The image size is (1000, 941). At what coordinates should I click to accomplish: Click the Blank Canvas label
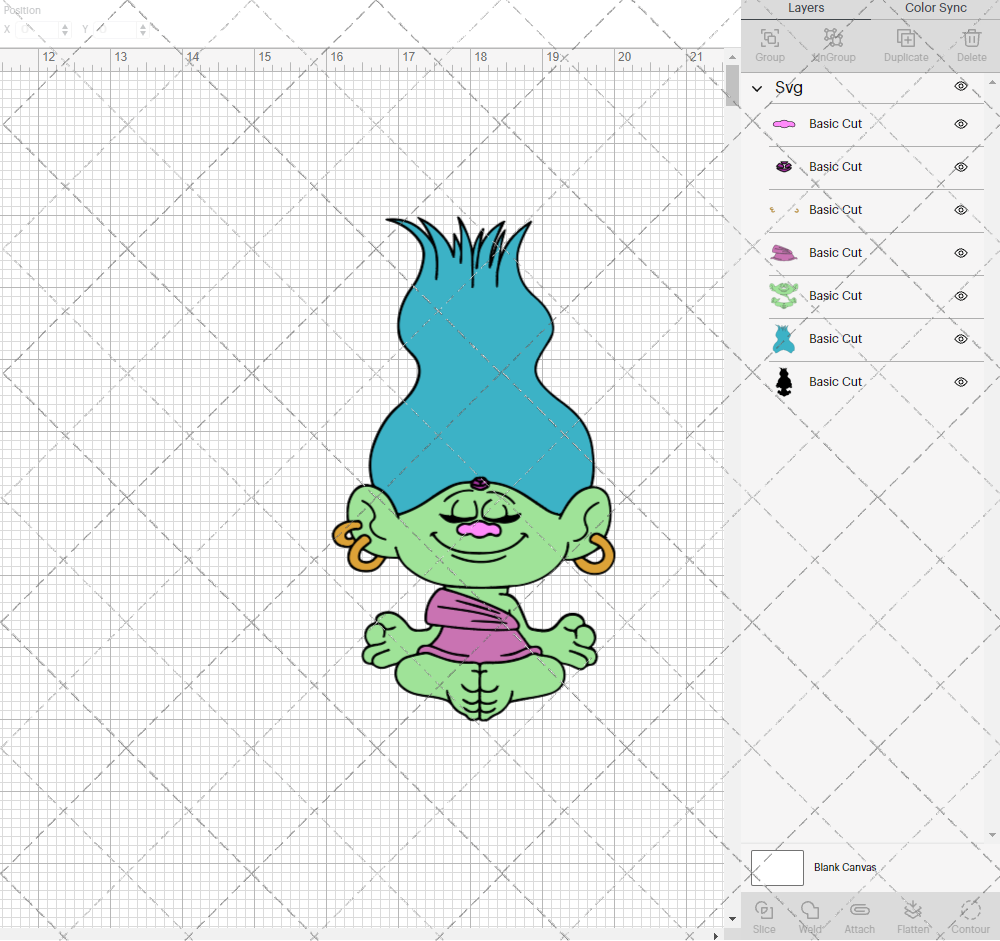[844, 868]
